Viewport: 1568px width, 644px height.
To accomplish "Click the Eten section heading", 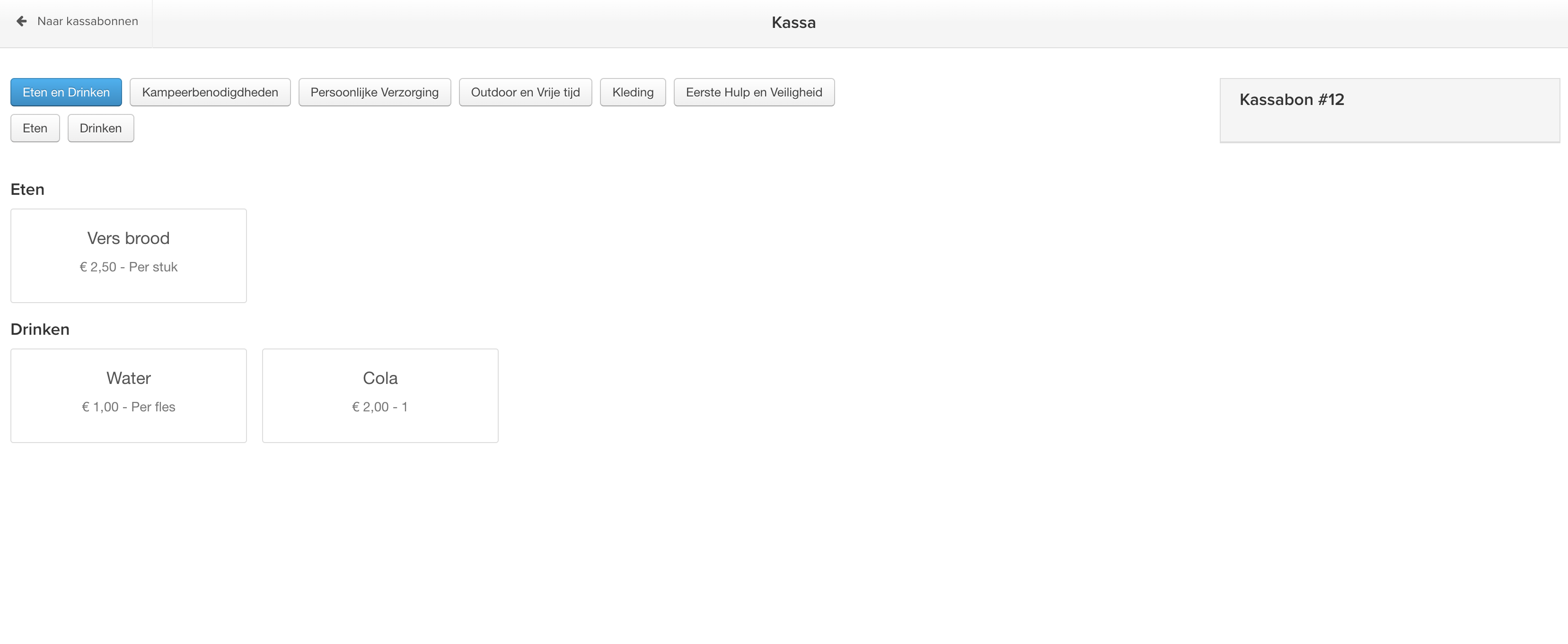I will click(27, 190).
